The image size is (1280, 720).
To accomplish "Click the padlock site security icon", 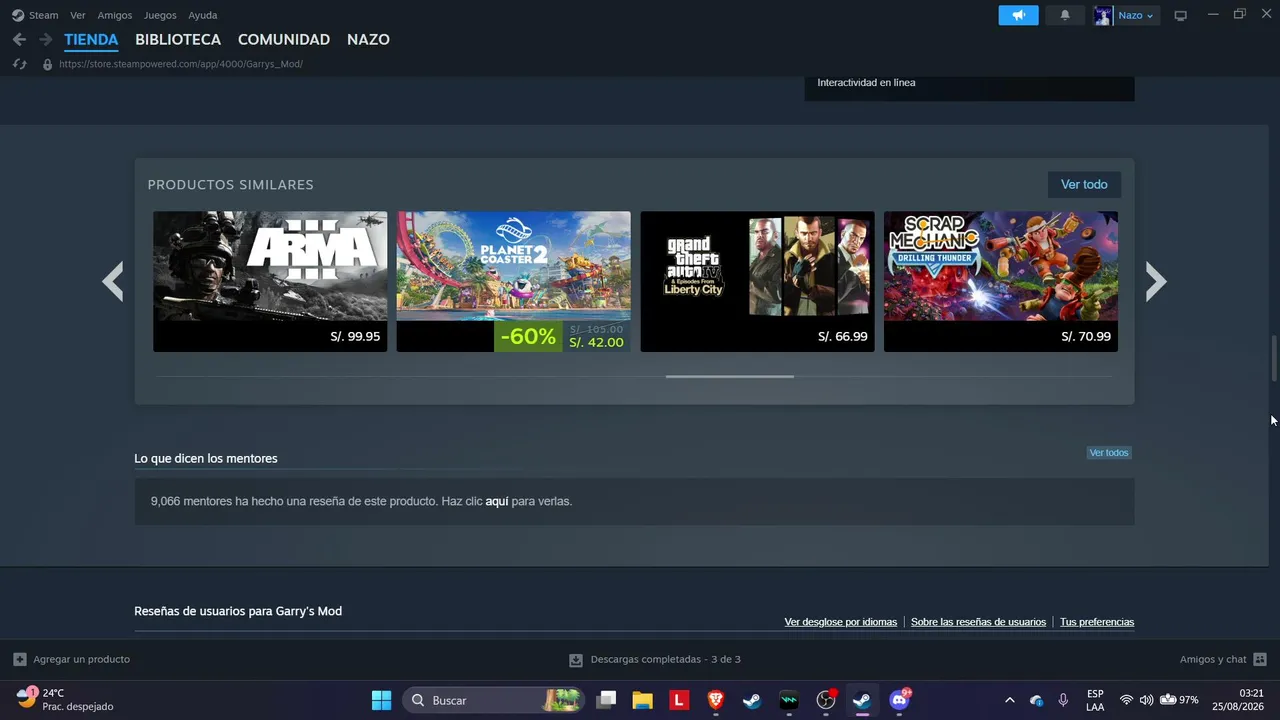I will (x=47, y=64).
